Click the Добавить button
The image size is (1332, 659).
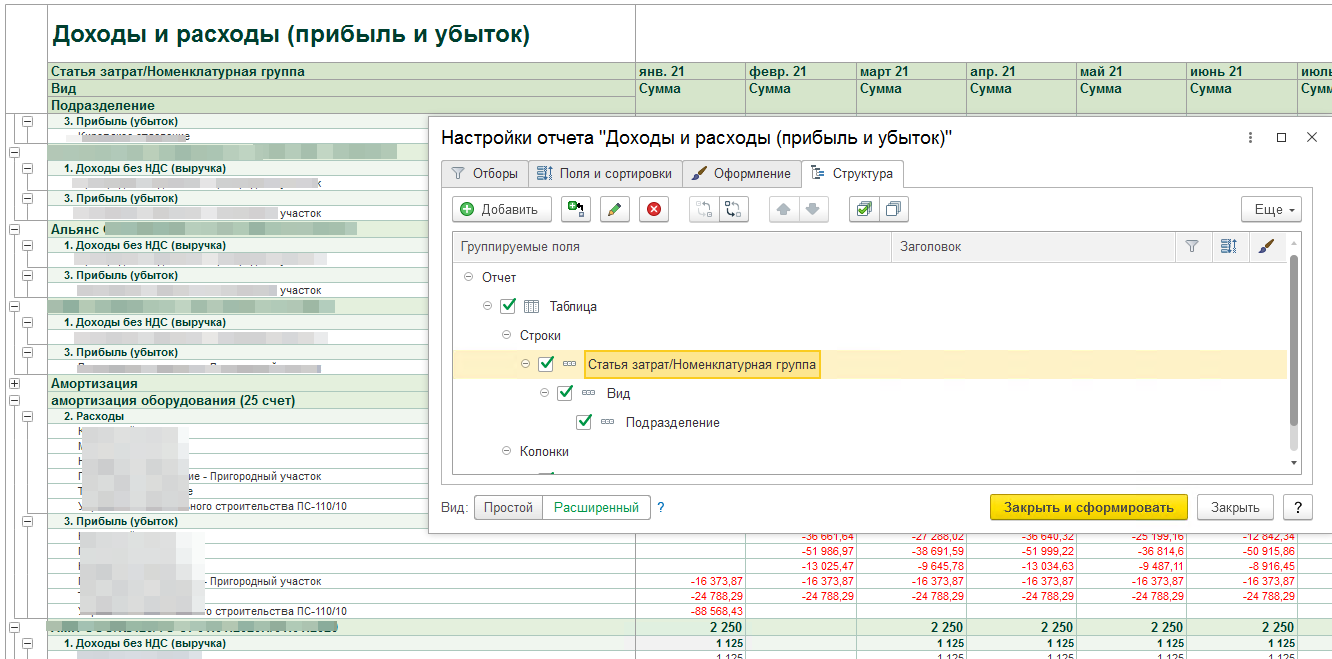[502, 209]
